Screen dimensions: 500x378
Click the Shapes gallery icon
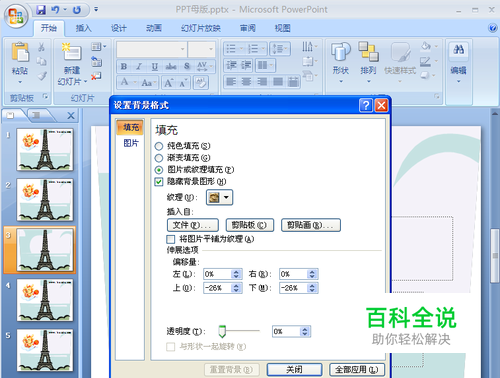click(341, 52)
